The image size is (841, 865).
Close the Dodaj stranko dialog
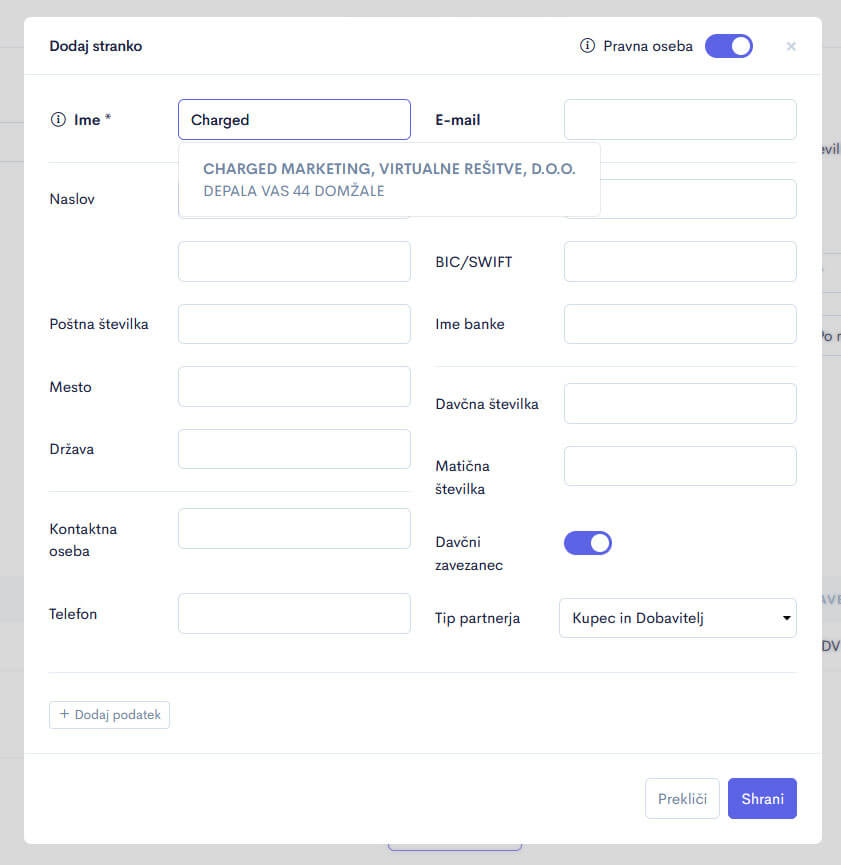click(x=791, y=46)
